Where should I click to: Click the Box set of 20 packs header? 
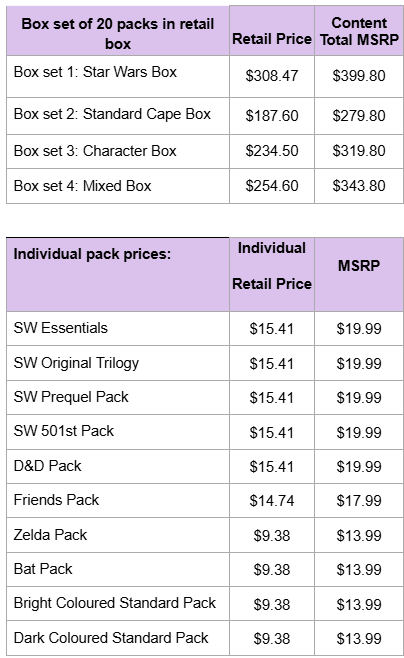click(x=118, y=31)
